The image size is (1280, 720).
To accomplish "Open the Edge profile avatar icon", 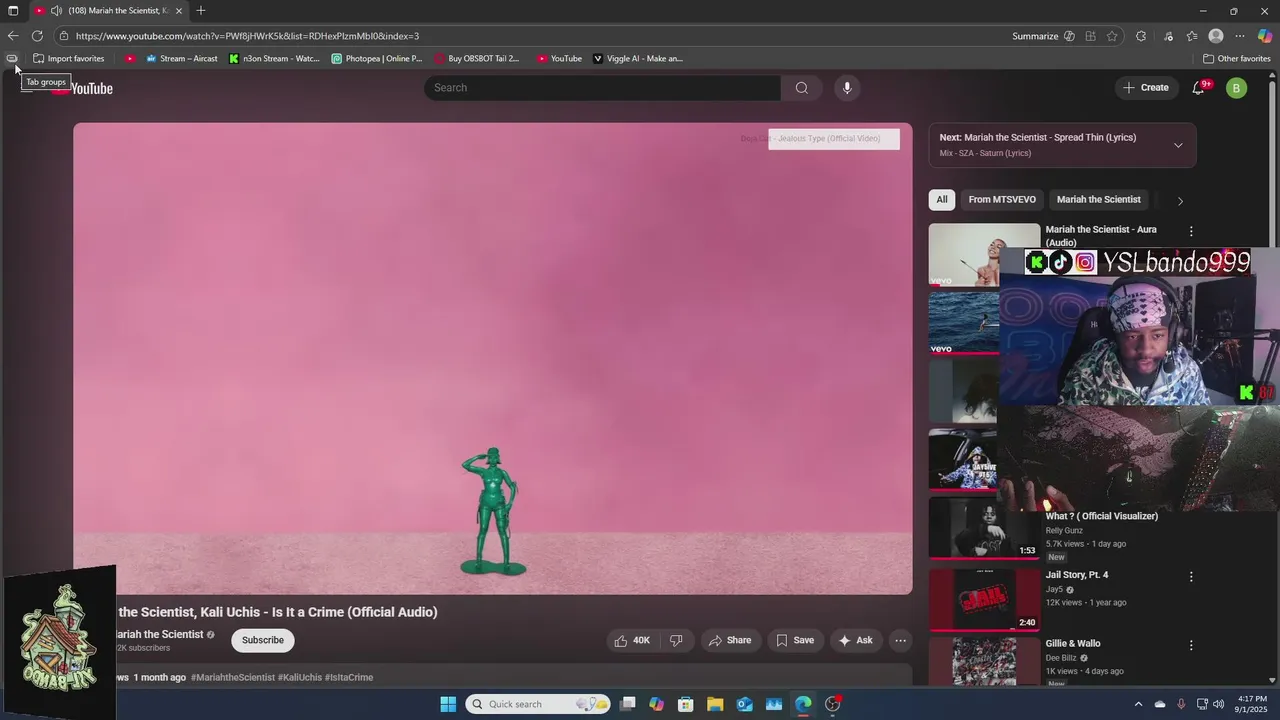I will [x=1216, y=36].
